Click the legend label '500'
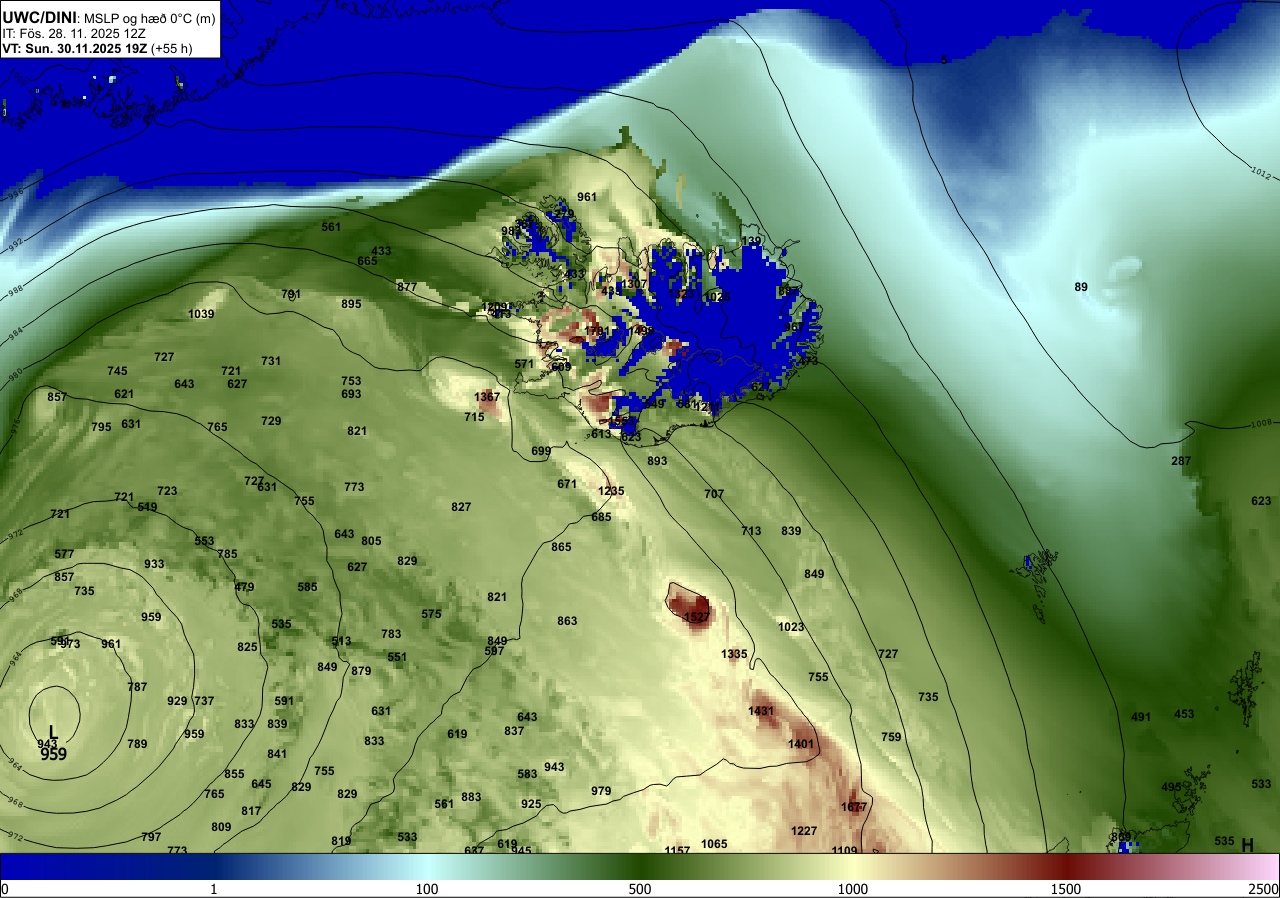This screenshot has width=1280, height=898. click(640, 889)
